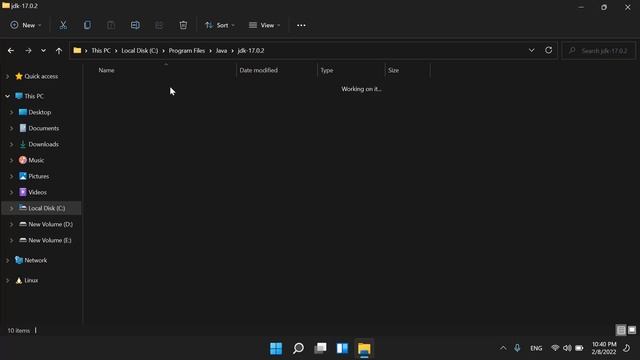Screen dimensions: 640x360
Task: Open Documents in sidebar
Action: (x=44, y=128)
